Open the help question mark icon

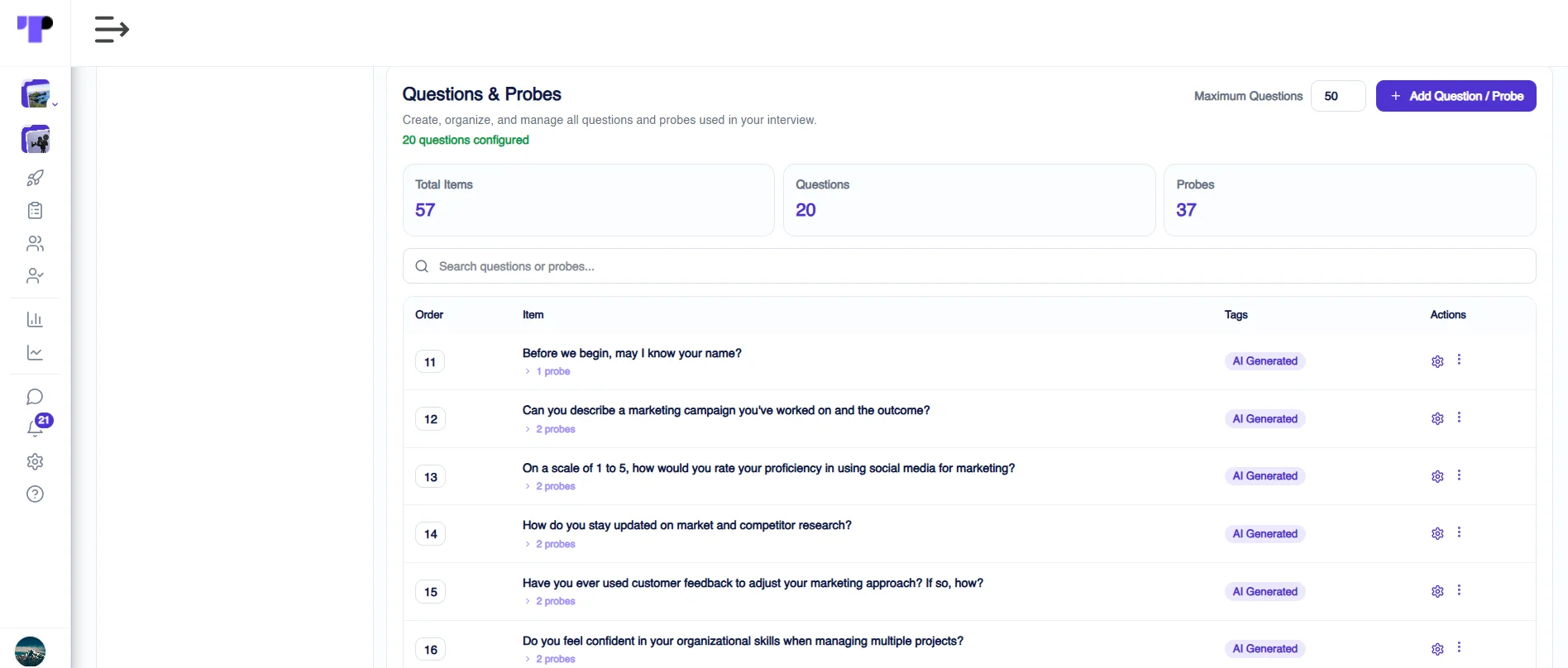coord(35,494)
